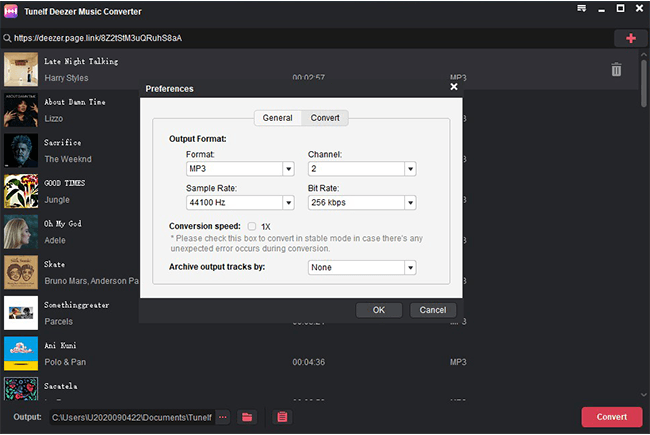Image resolution: width=650 pixels, height=435 pixels.
Task: Enable the 1X conversion speed checkbox
Action: tap(252, 226)
